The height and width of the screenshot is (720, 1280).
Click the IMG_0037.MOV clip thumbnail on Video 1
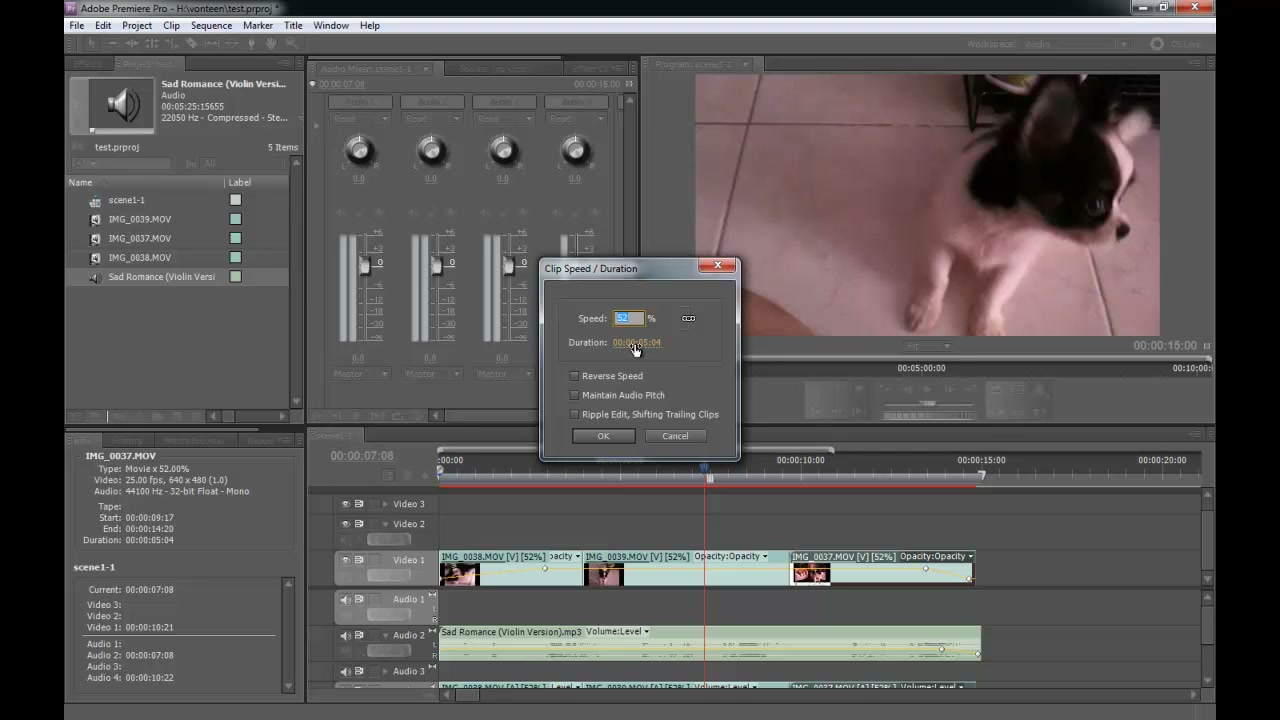coord(811,573)
